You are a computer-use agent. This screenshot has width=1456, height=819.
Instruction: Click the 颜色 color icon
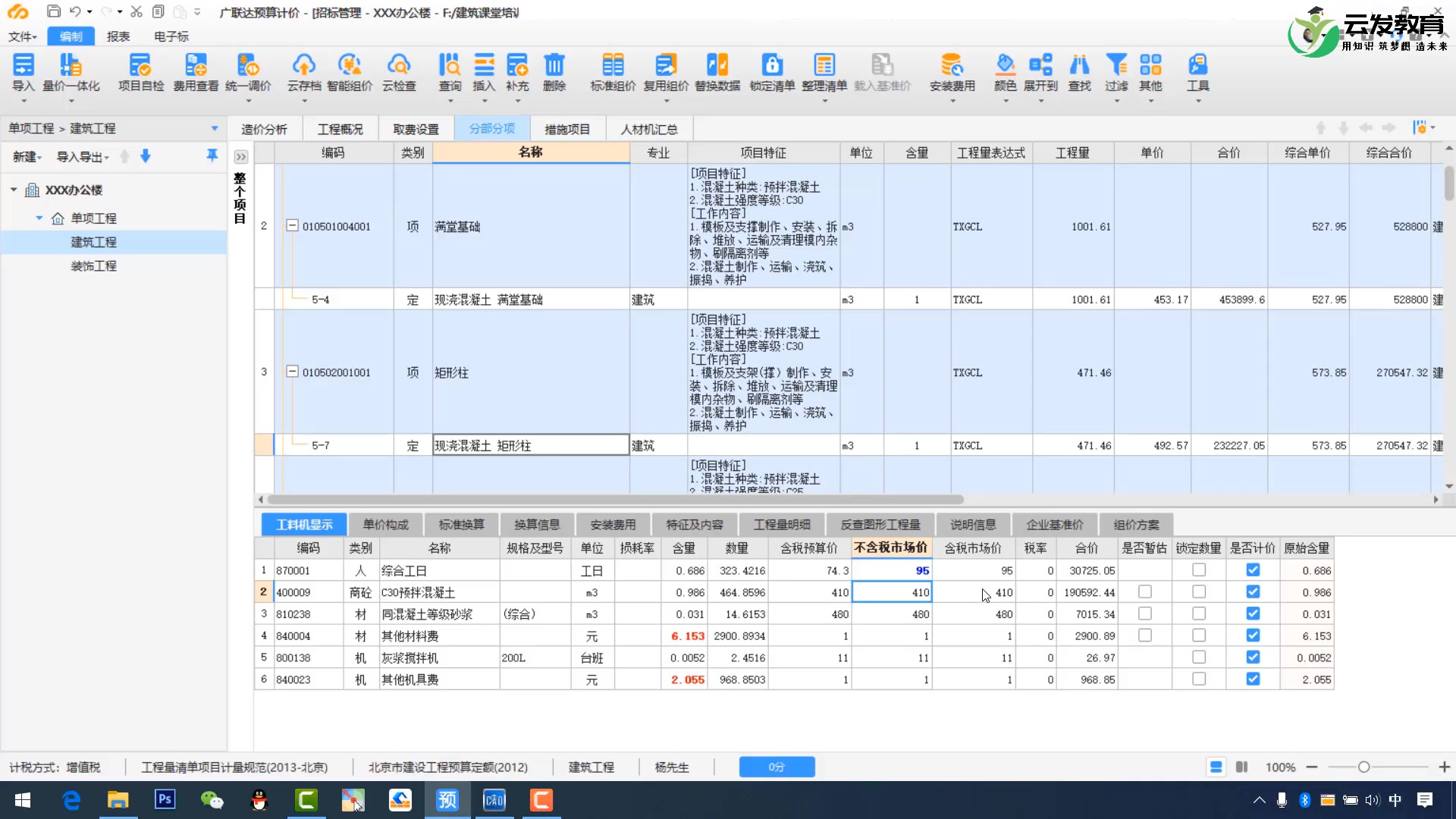point(1006,73)
